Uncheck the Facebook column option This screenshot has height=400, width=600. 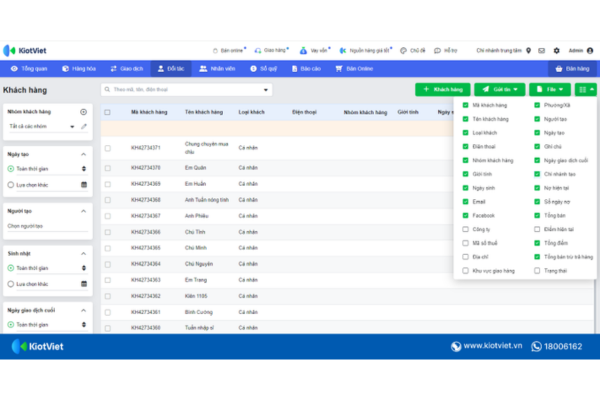pyautogui.click(x=465, y=215)
